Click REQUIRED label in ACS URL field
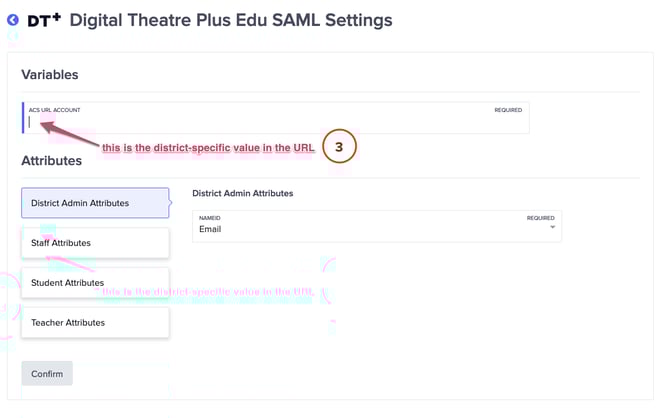Viewport: 670px width, 418px height. pyautogui.click(x=508, y=110)
